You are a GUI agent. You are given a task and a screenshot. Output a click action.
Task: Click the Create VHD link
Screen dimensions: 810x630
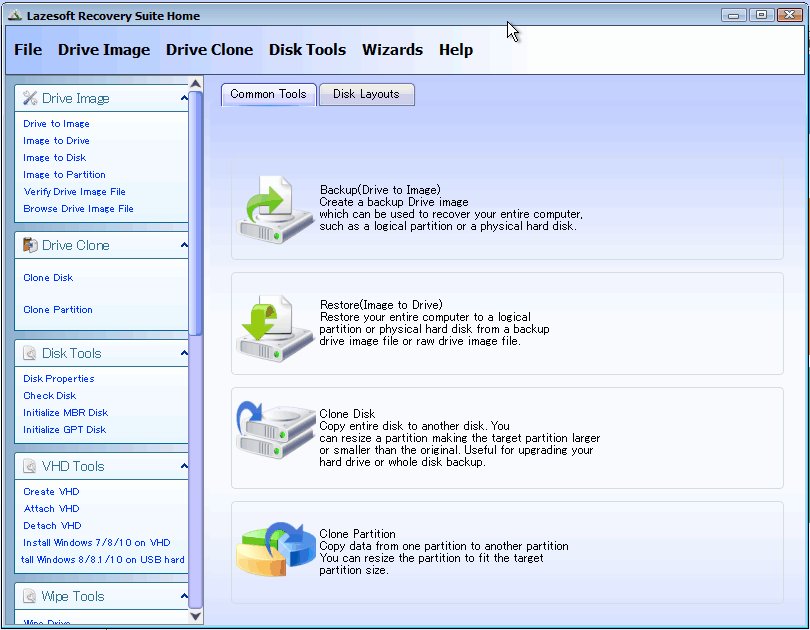[x=51, y=492]
